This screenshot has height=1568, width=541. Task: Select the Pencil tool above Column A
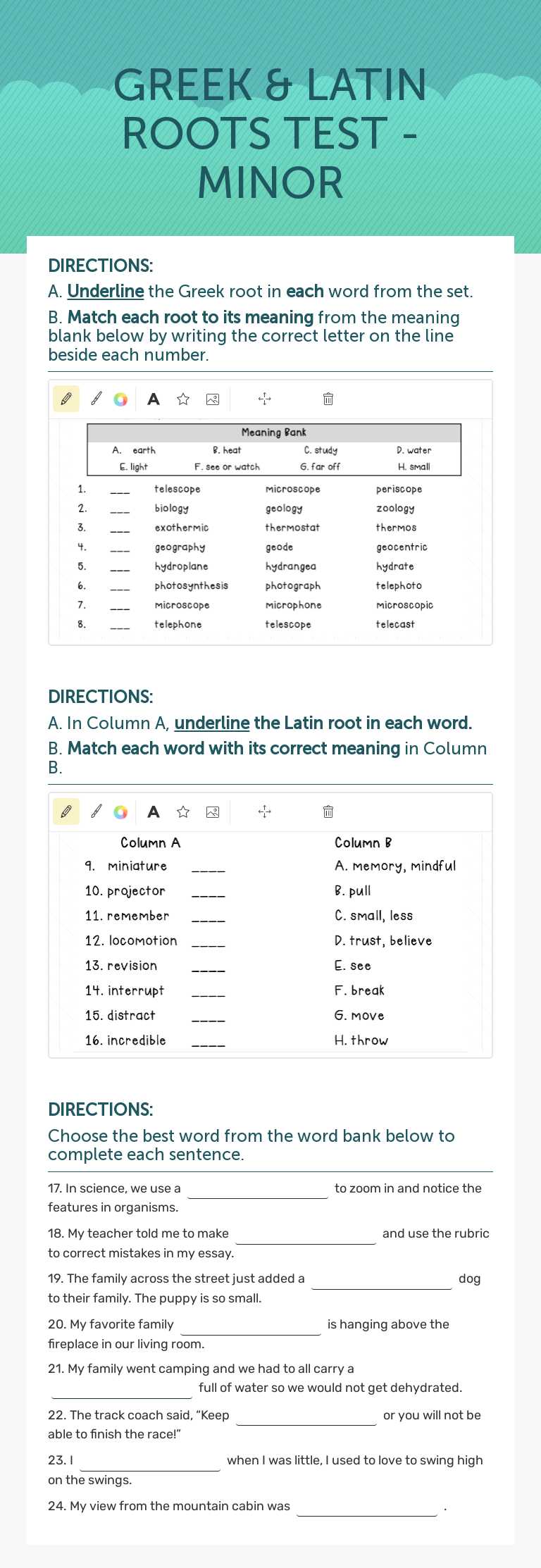tap(66, 811)
